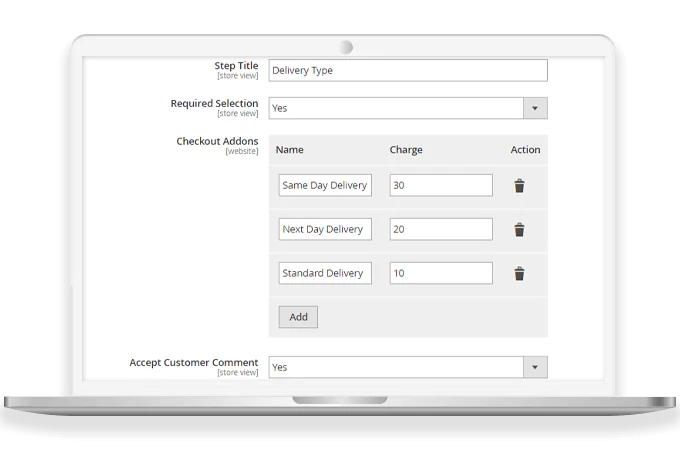Open the Required Selection dropdown
The height and width of the screenshot is (450, 680).
pos(408,108)
